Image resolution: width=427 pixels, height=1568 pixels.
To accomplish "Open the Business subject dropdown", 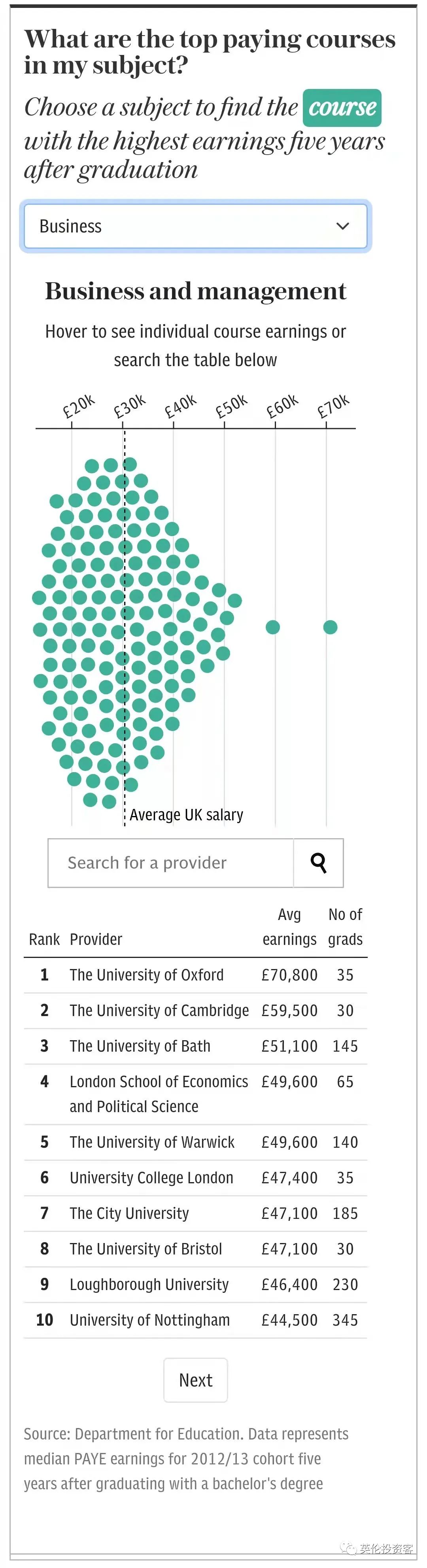I will pyautogui.click(x=196, y=227).
